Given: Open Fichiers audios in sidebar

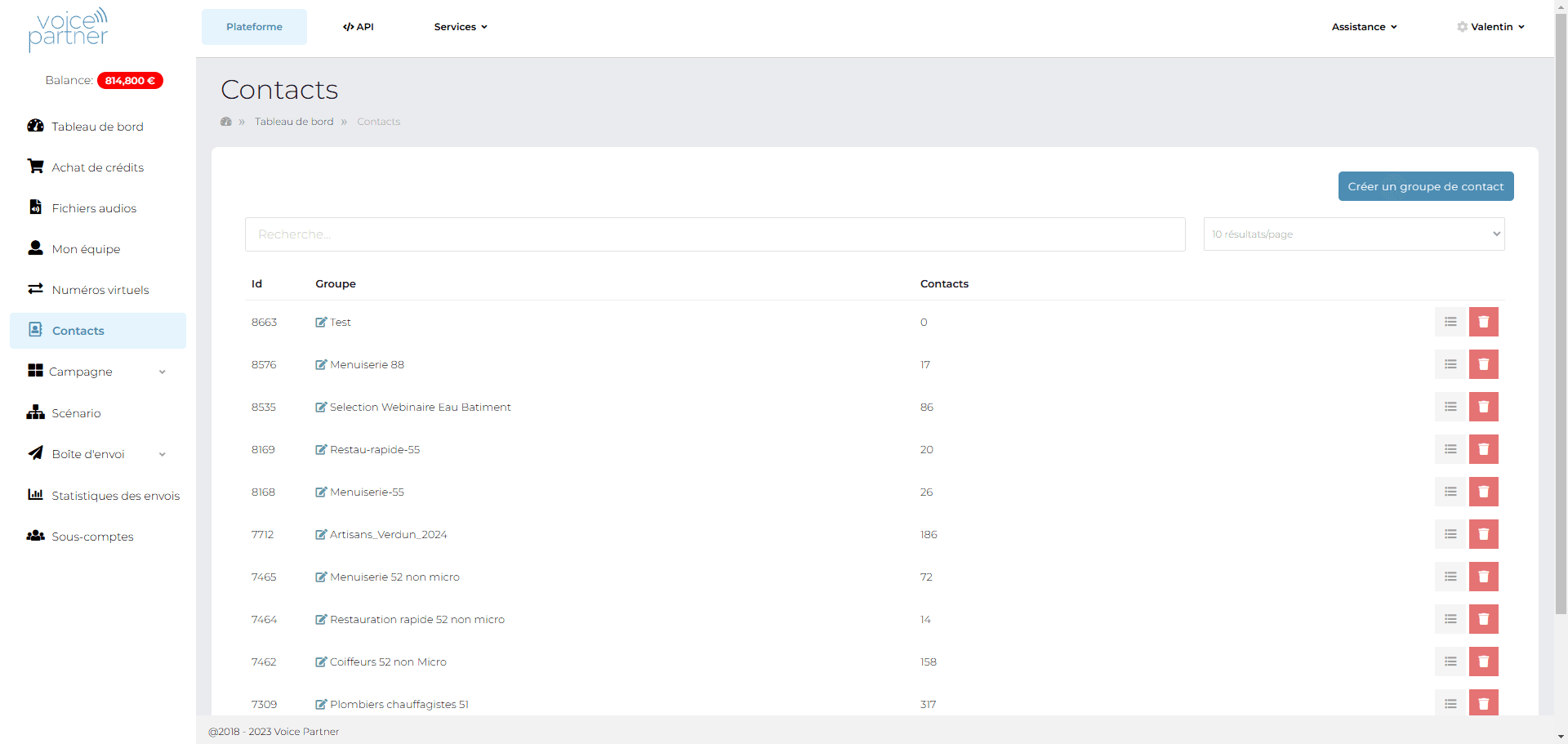Looking at the screenshot, I should (98, 208).
